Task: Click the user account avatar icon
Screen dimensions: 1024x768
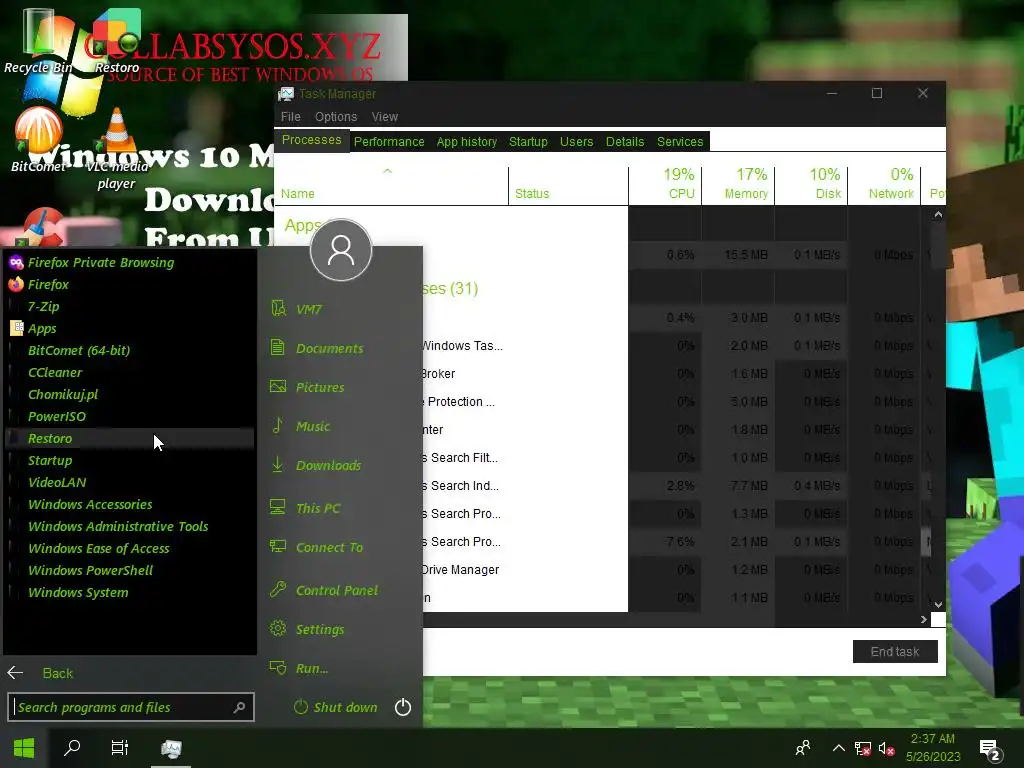Action: click(x=341, y=250)
